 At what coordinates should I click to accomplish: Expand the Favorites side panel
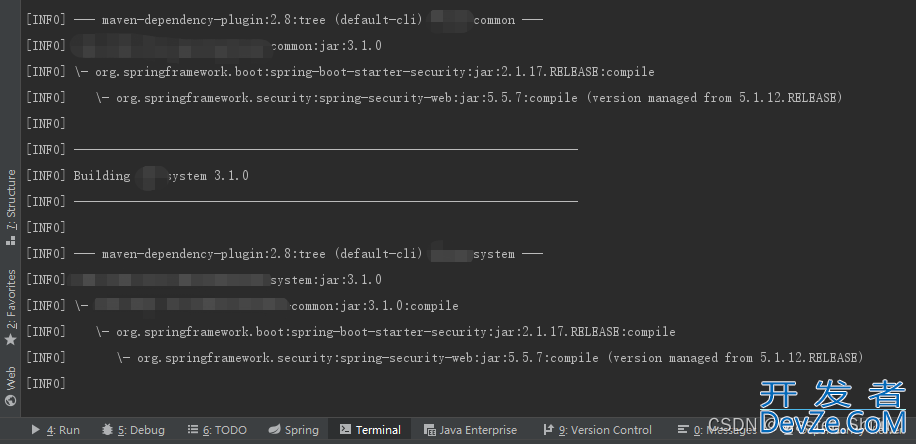[x=11, y=298]
